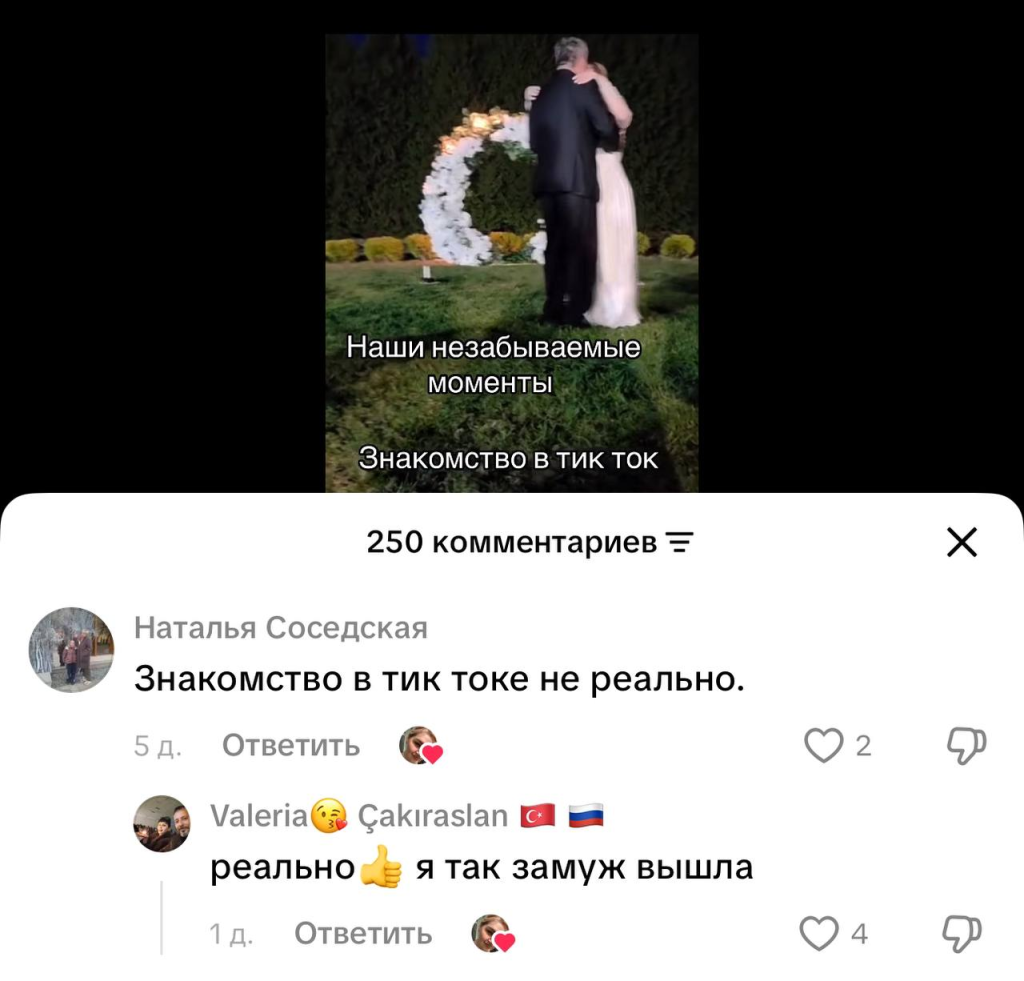
Task: Open Наталья Соседская's profile avatar
Action: click(x=71, y=649)
